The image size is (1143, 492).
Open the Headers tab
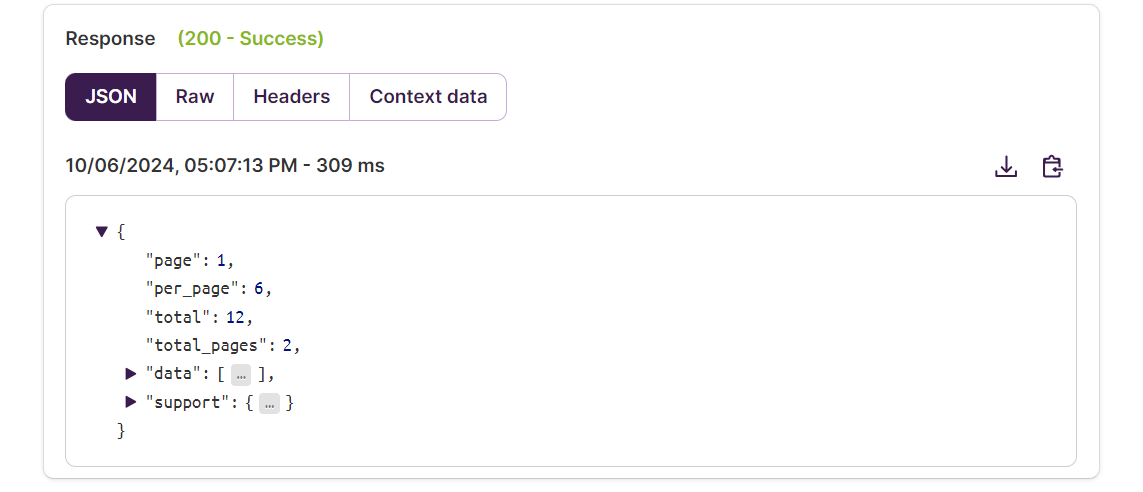pos(292,97)
